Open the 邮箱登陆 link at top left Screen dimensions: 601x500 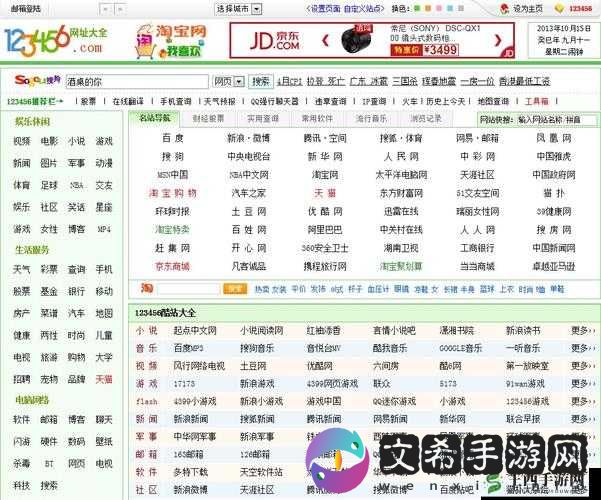[25, 8]
